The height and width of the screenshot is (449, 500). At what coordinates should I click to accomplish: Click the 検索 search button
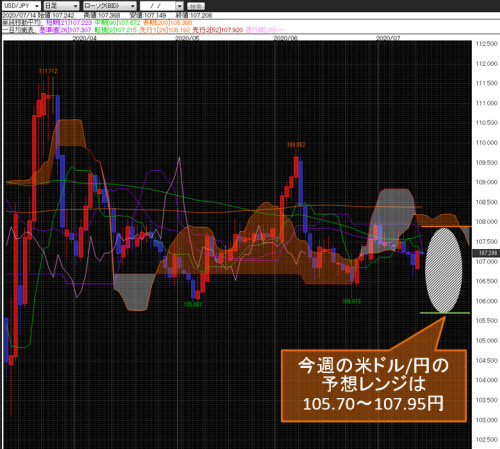(196, 6)
